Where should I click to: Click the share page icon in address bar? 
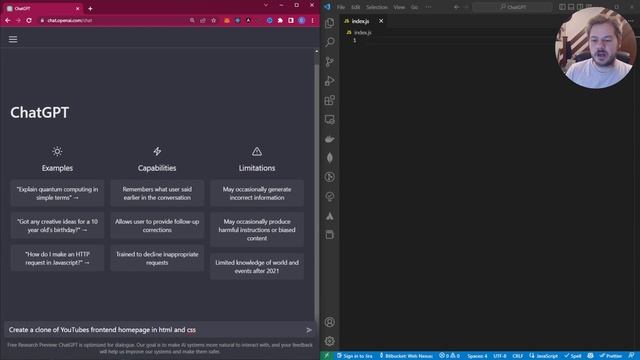point(203,20)
